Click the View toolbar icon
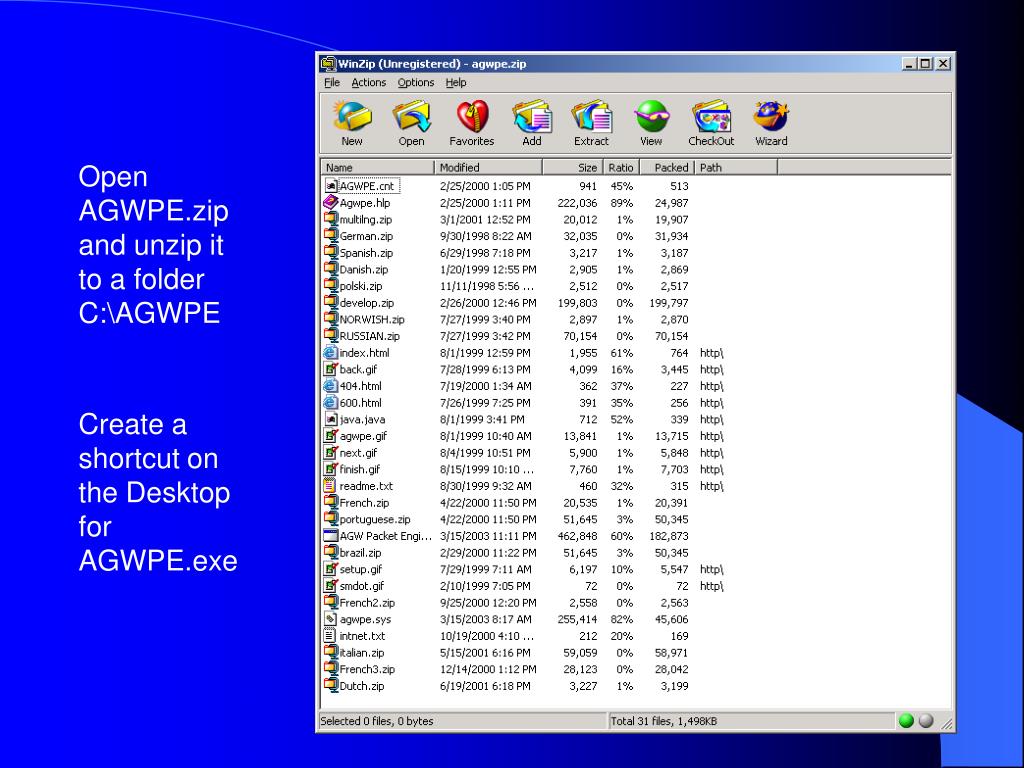1024x768 pixels. point(651,117)
